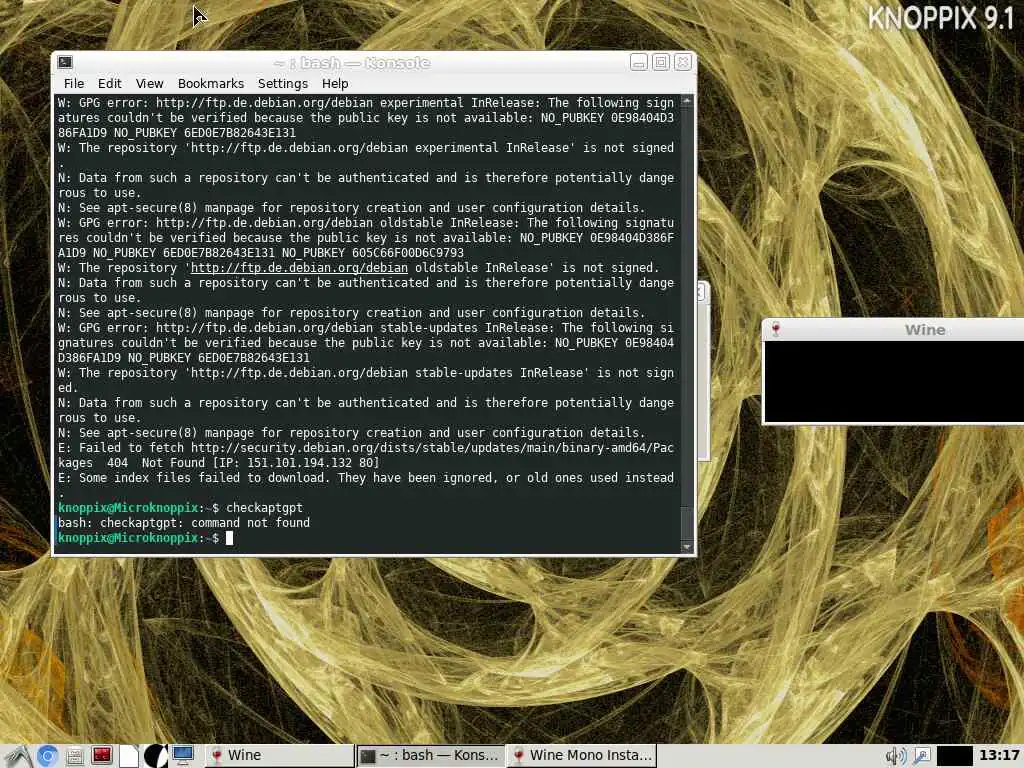Open the underlined ftp.de.debian.org/debian link
The image size is (1024, 768).
pyautogui.click(x=299, y=268)
